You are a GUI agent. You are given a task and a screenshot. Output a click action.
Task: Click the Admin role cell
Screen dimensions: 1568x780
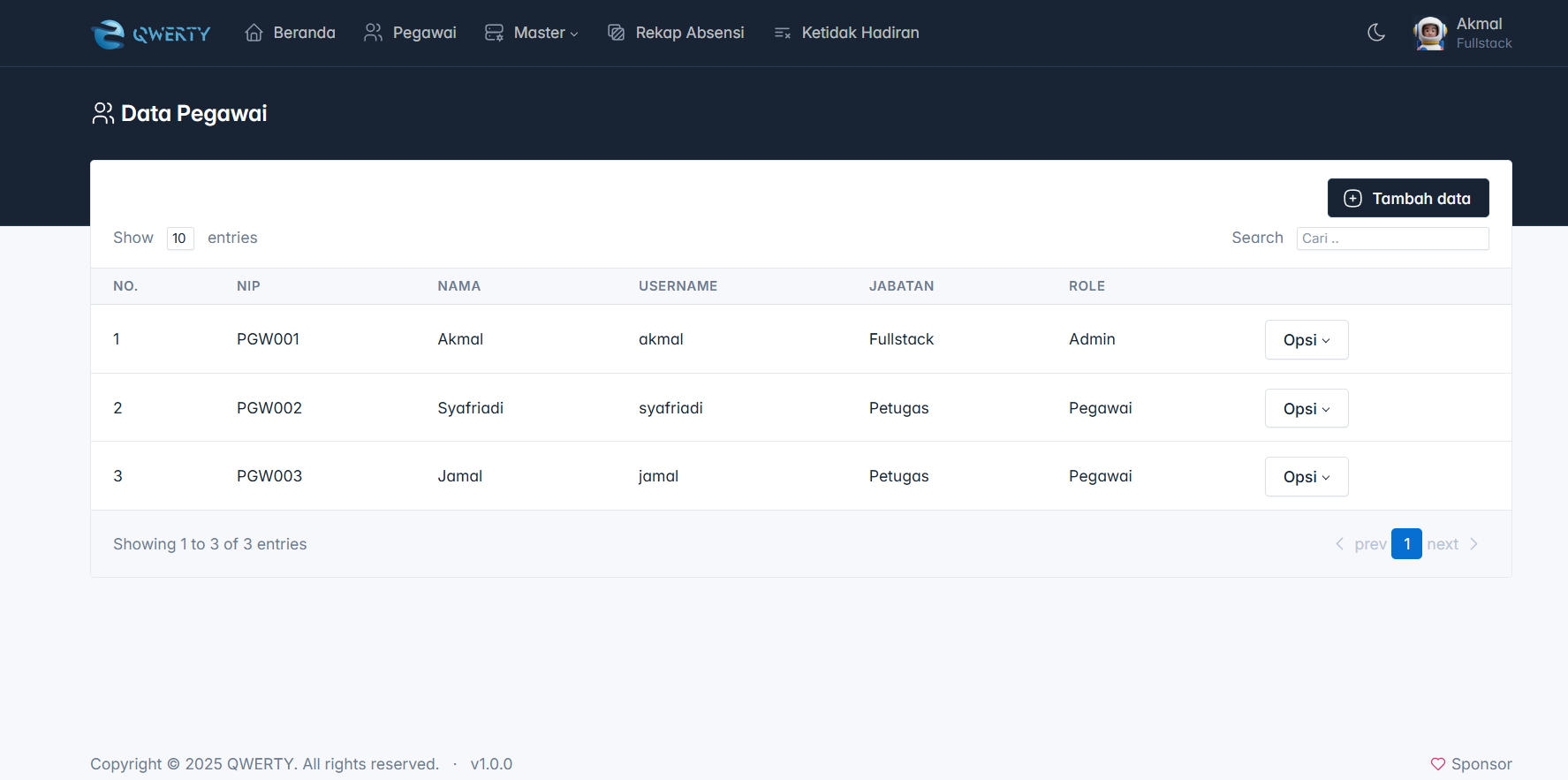click(1092, 339)
